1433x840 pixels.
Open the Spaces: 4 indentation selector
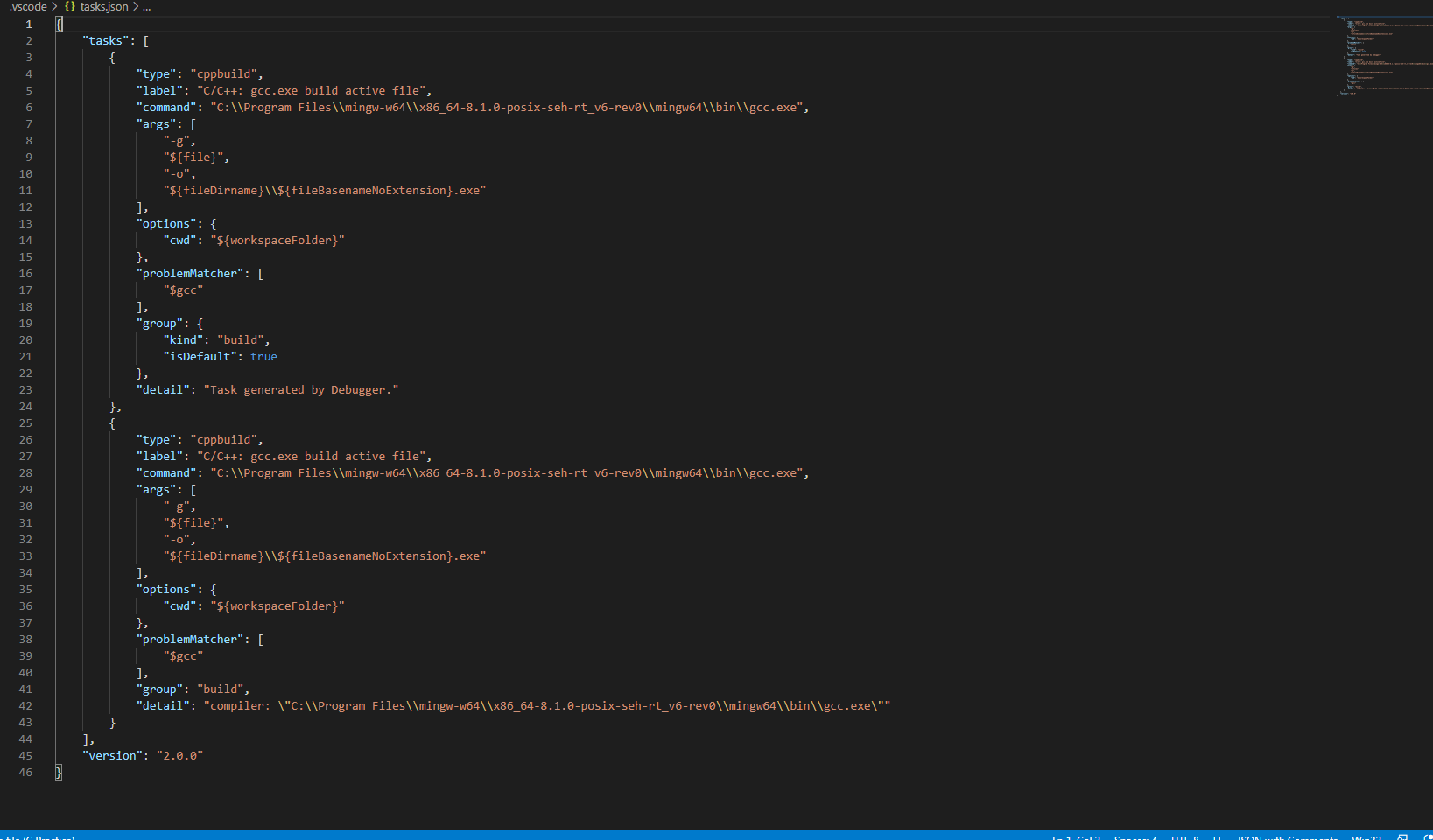tap(1137, 836)
